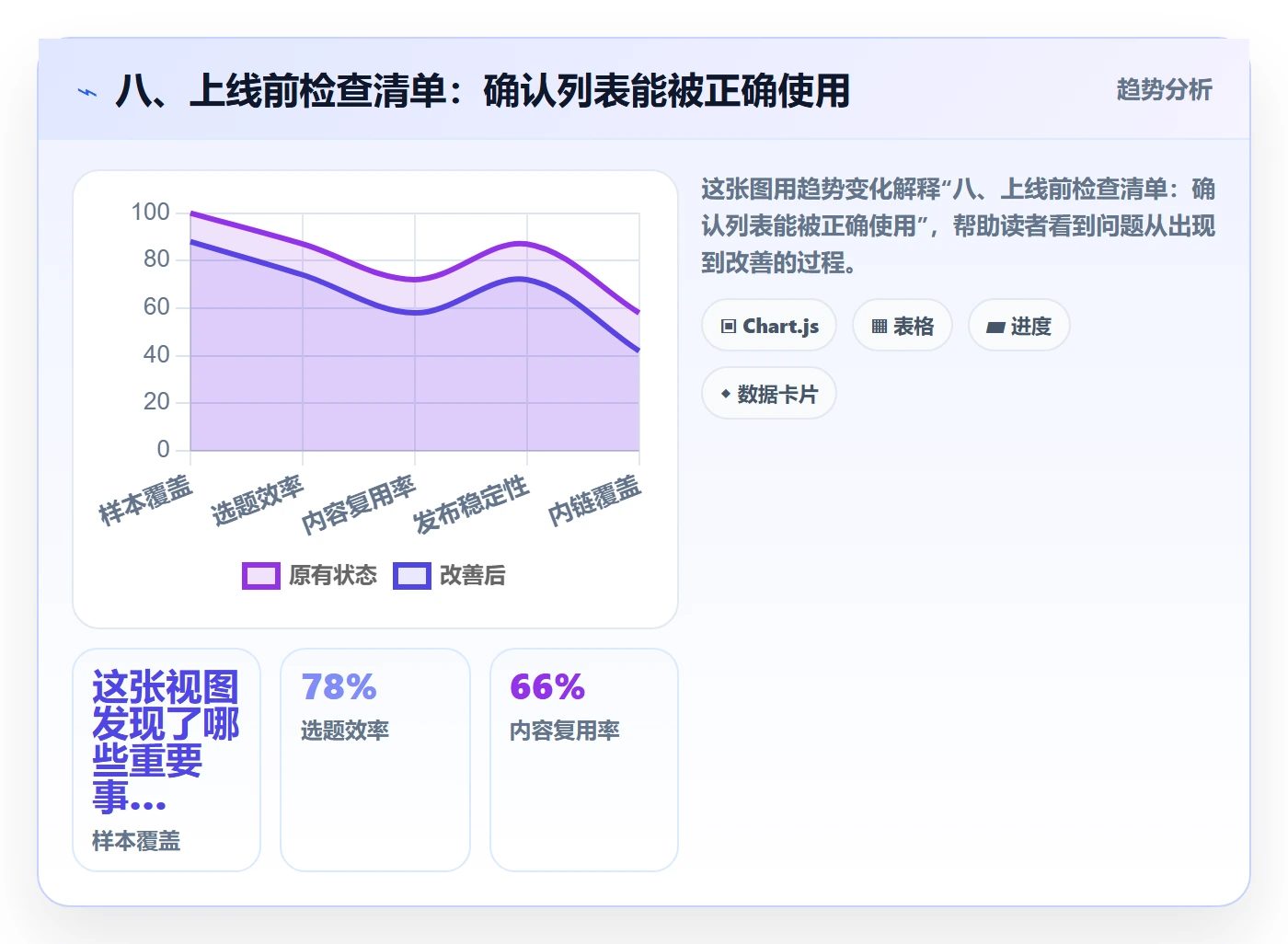The height and width of the screenshot is (944, 1288).
Task: Click the description paragraph starting 这张图用趋势变化
Action: pyautogui.click(x=958, y=225)
